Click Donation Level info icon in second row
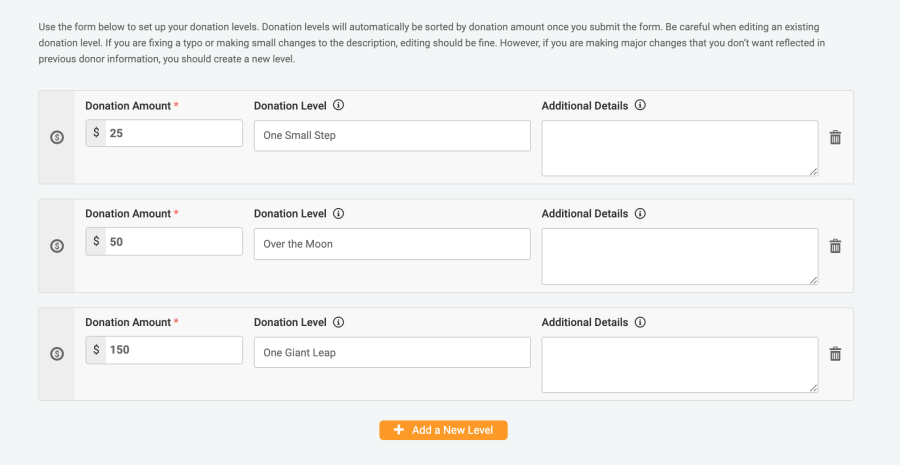The height and width of the screenshot is (465, 900). (339, 214)
